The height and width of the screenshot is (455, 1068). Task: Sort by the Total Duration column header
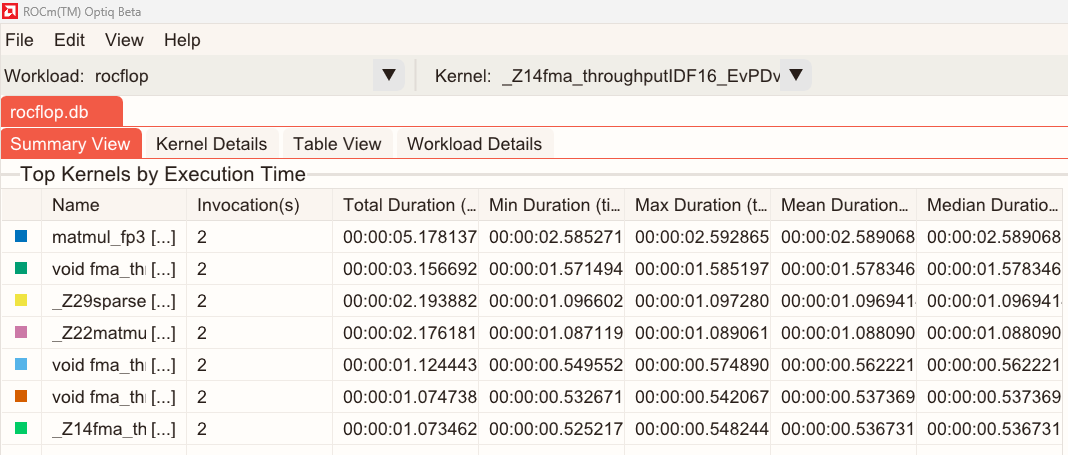410,205
